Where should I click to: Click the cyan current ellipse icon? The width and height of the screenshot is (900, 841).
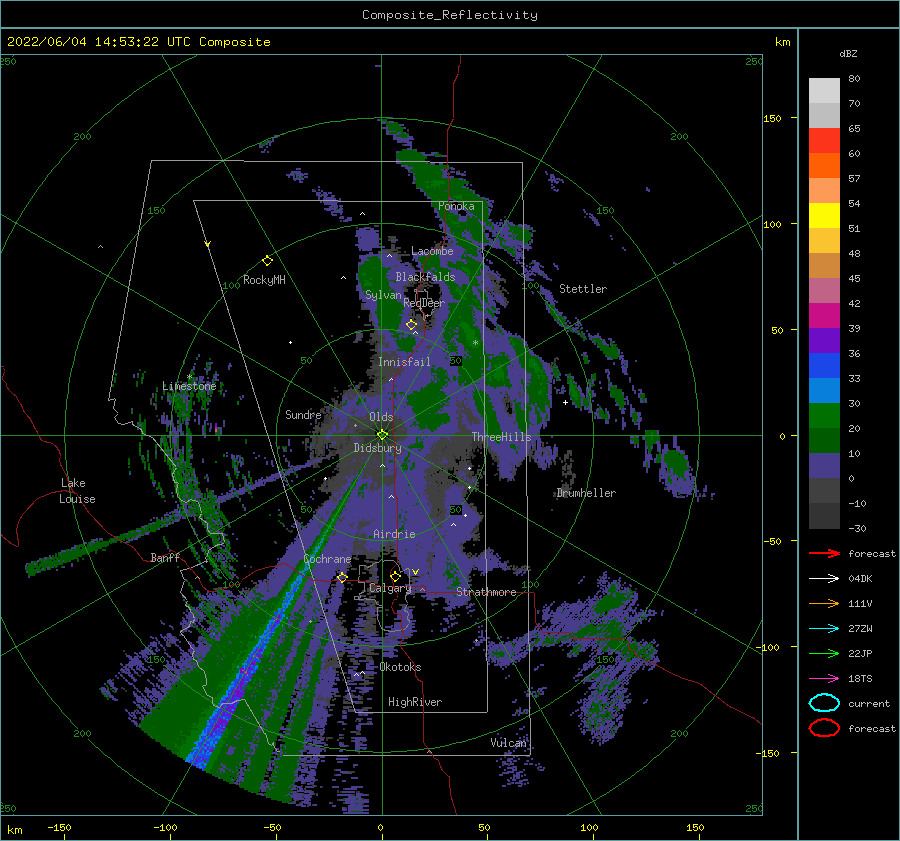(824, 703)
